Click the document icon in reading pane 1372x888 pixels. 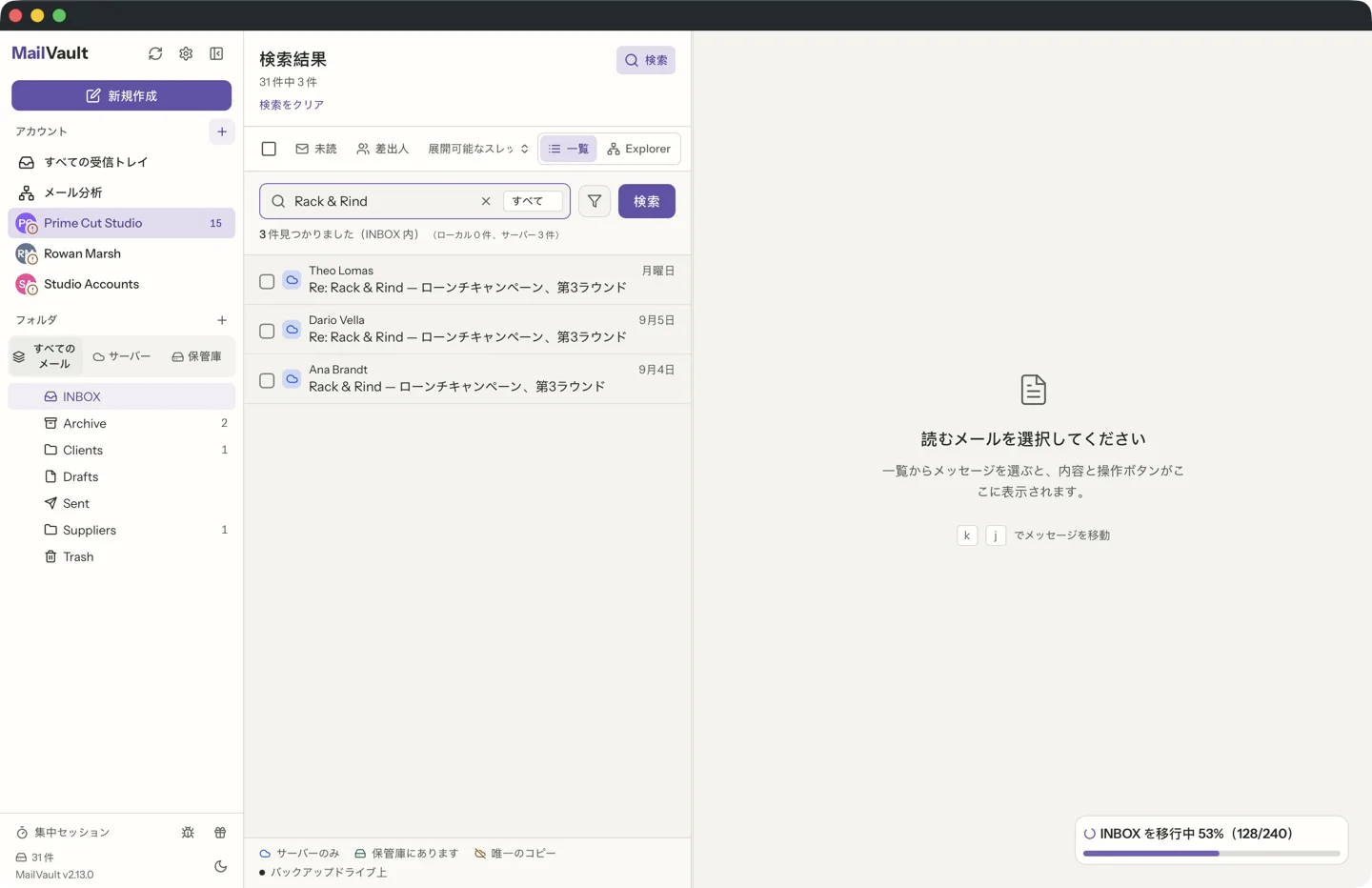pos(1033,390)
